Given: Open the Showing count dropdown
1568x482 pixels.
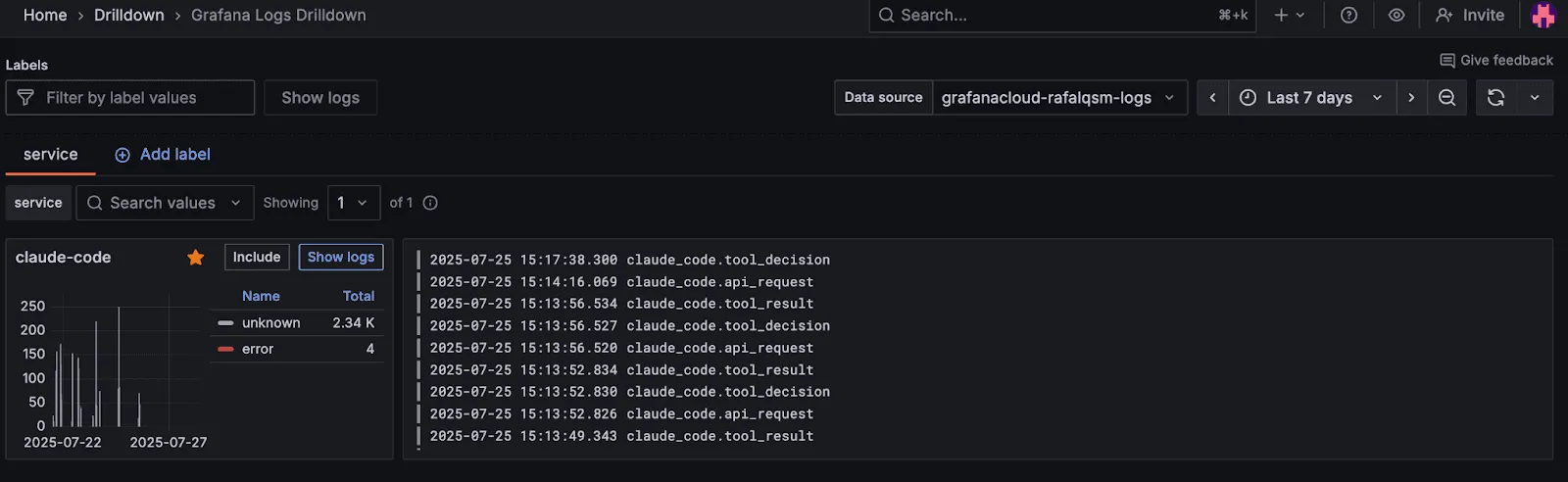Looking at the screenshot, I should pos(353,202).
